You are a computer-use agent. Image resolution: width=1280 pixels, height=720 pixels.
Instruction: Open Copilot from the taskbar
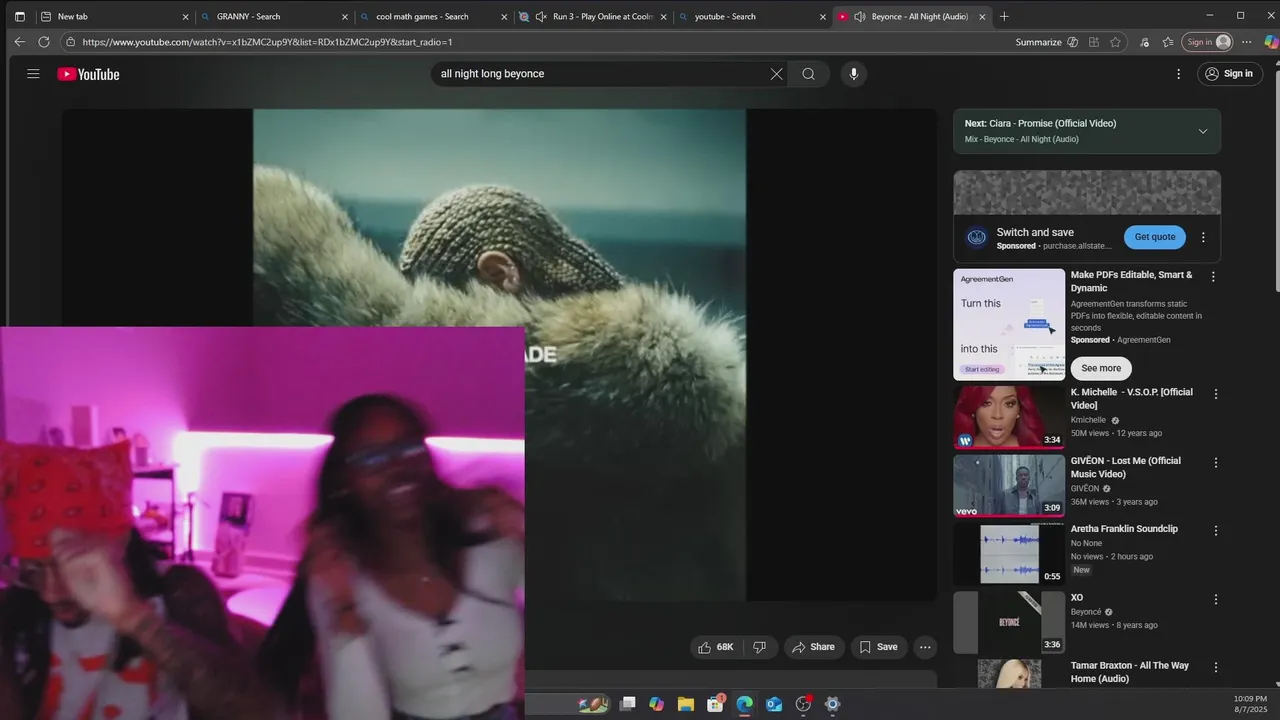tap(657, 704)
